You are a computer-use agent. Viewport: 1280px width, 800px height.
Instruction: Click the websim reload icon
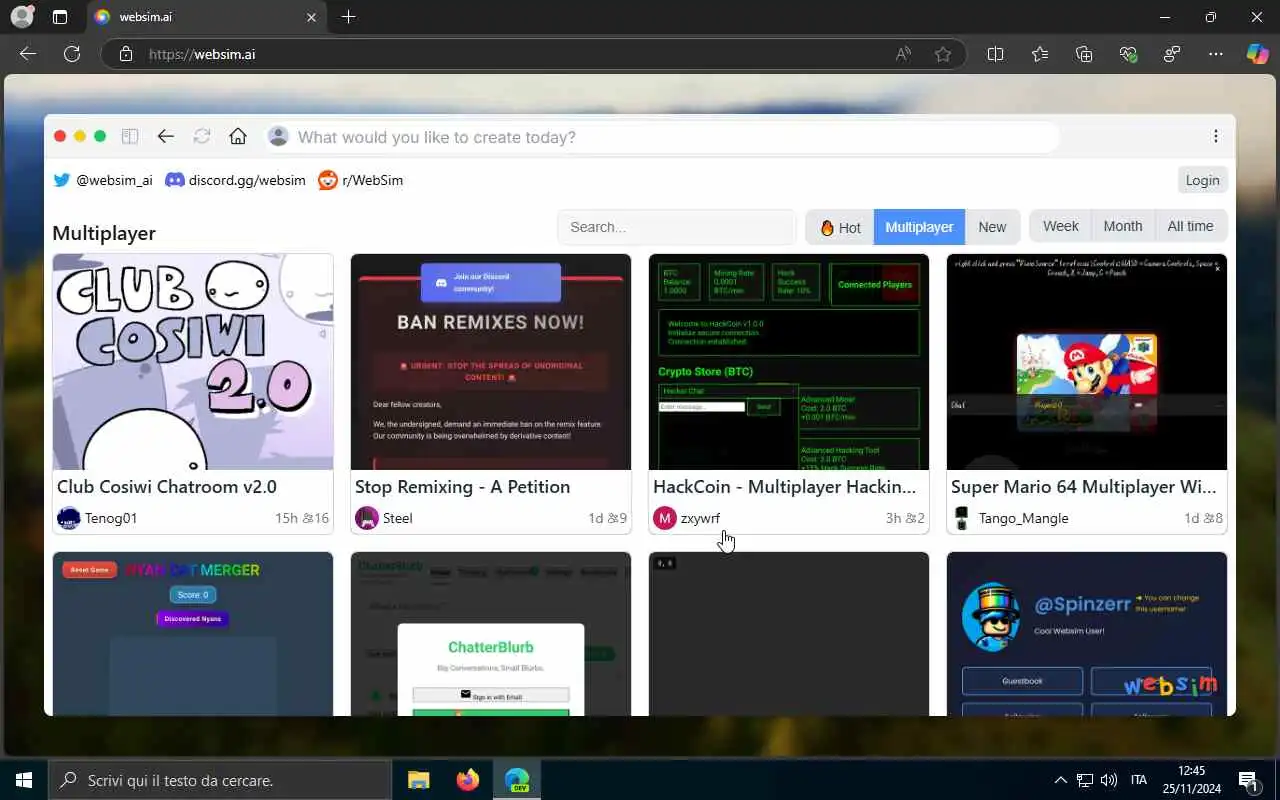pyautogui.click(x=202, y=137)
